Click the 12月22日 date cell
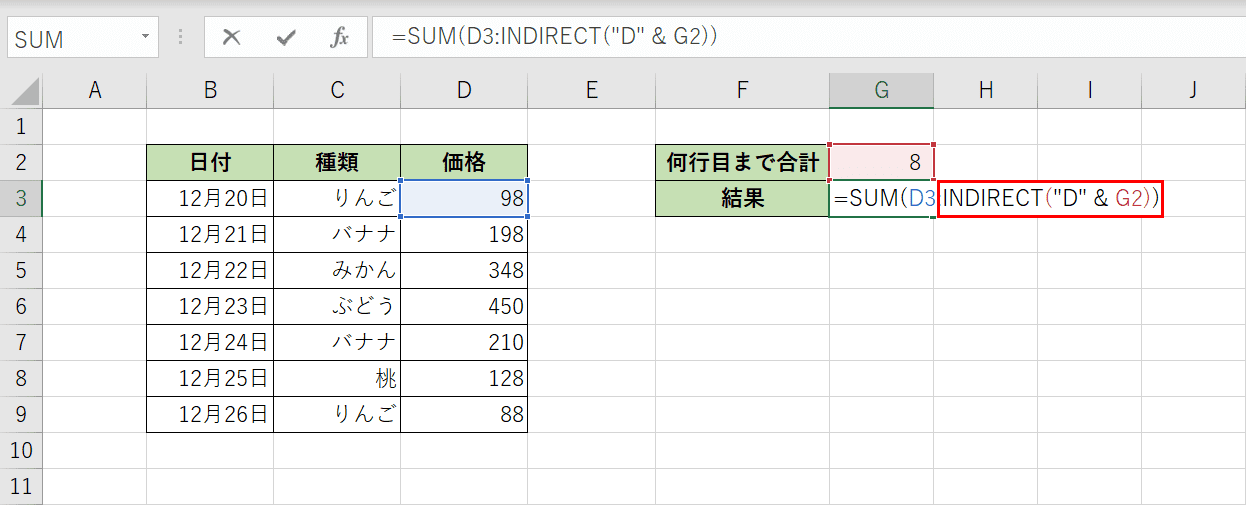The height and width of the screenshot is (505, 1246). [210, 270]
